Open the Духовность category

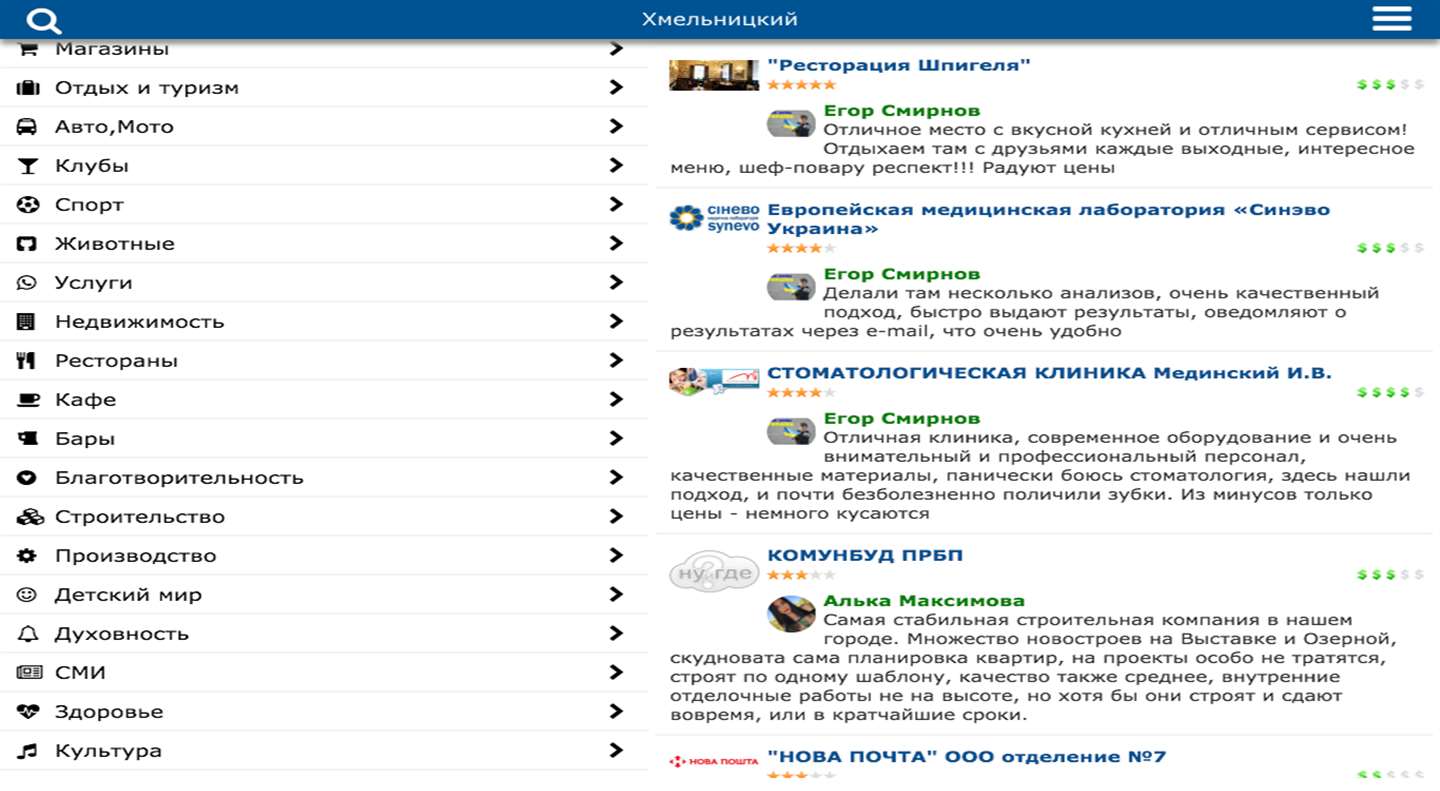point(324,634)
